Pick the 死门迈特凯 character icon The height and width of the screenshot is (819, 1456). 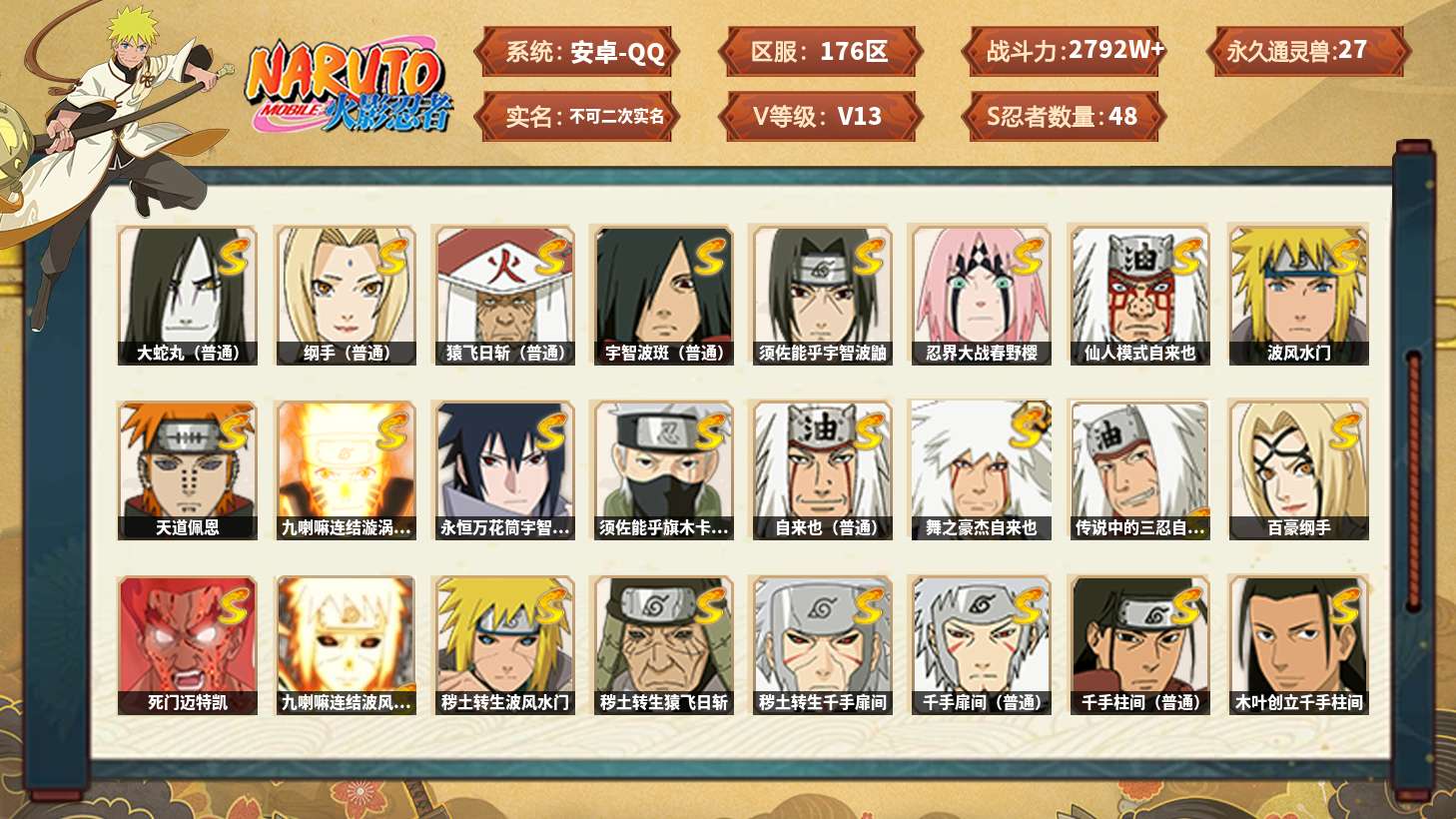(187, 645)
